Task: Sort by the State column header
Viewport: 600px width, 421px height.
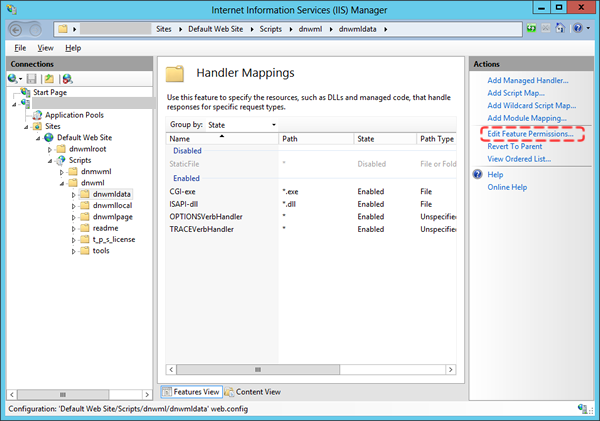Action: coord(385,139)
